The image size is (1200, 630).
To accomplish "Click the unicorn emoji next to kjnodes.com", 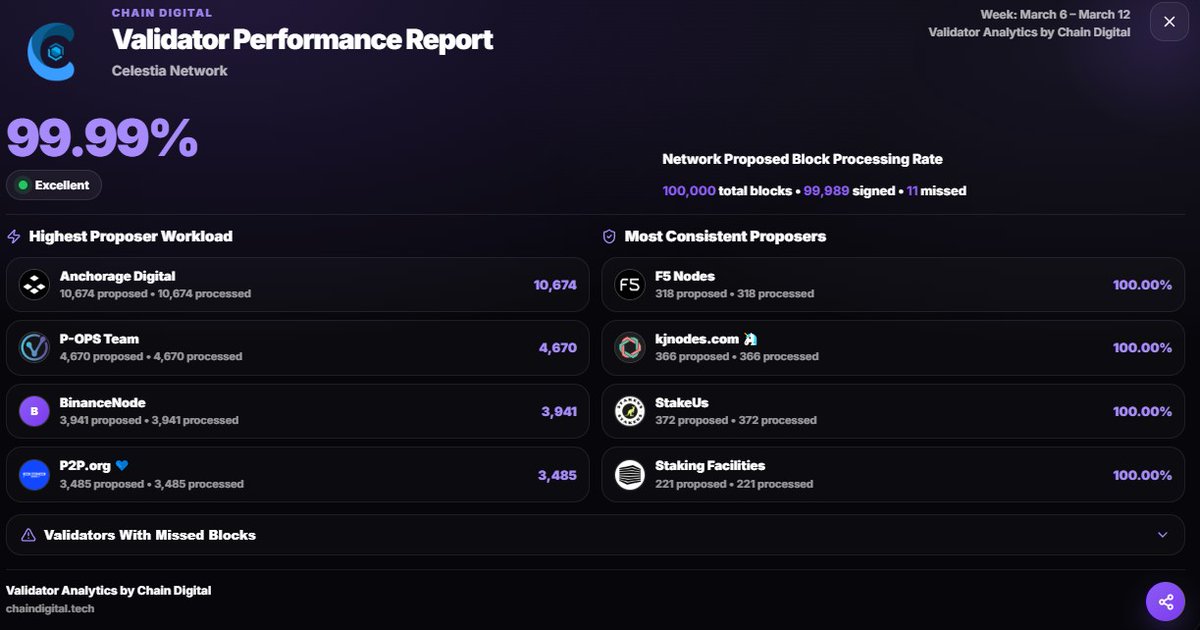I will [x=750, y=340].
